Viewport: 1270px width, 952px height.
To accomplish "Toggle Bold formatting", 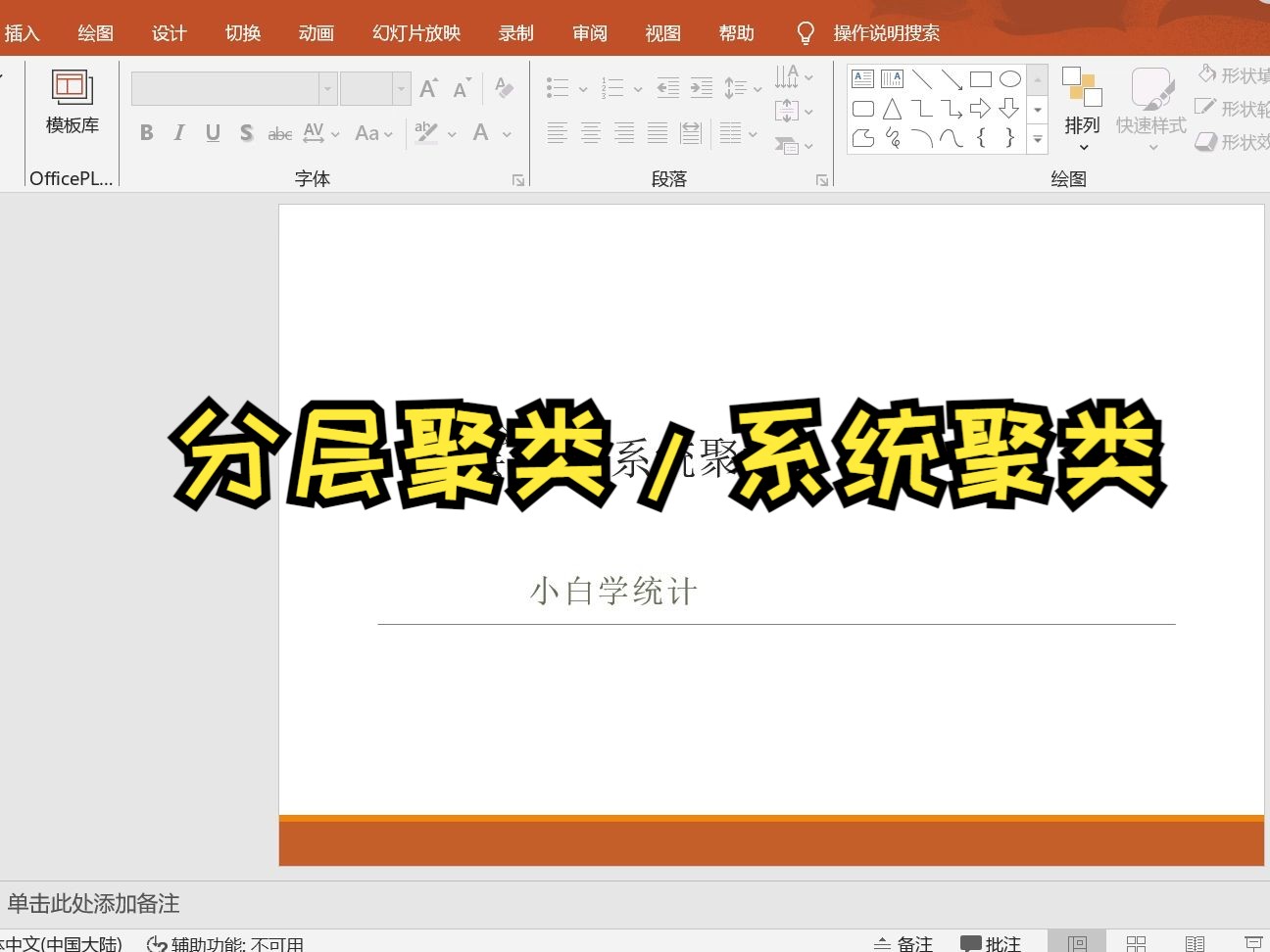I will click(x=146, y=132).
